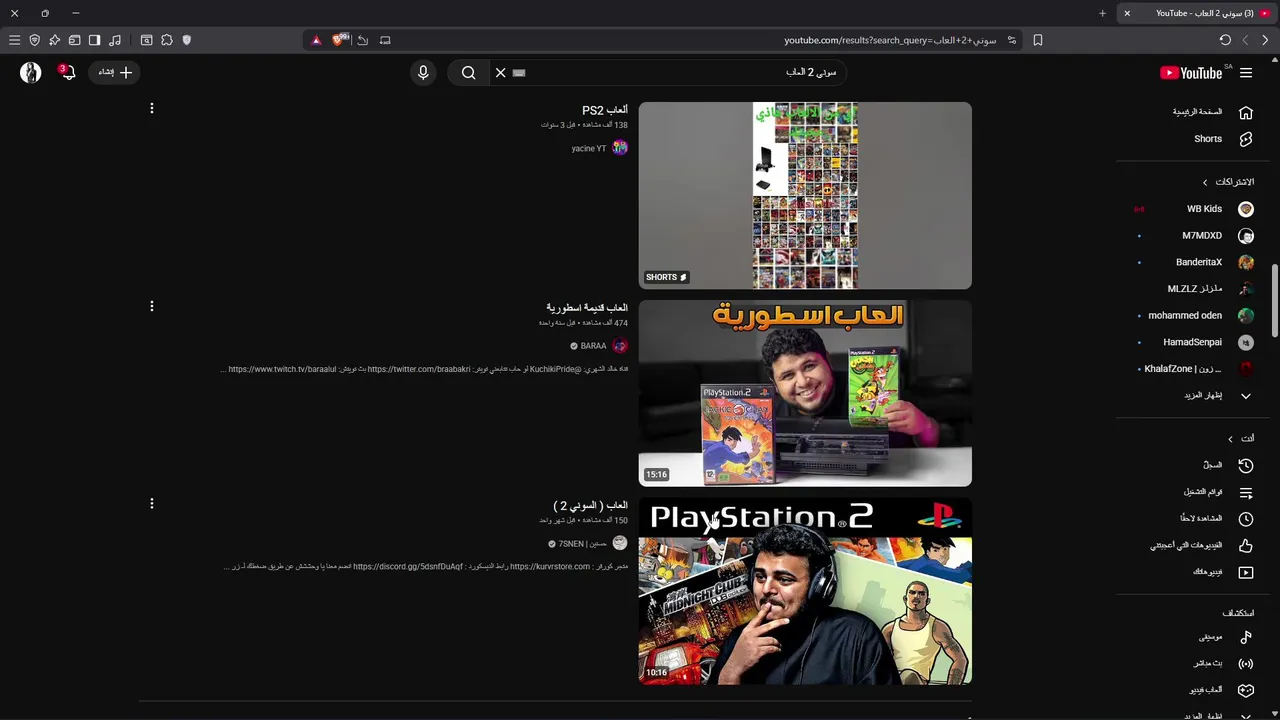Open a new browser tab
The height and width of the screenshot is (720, 1280).
click(x=1102, y=13)
